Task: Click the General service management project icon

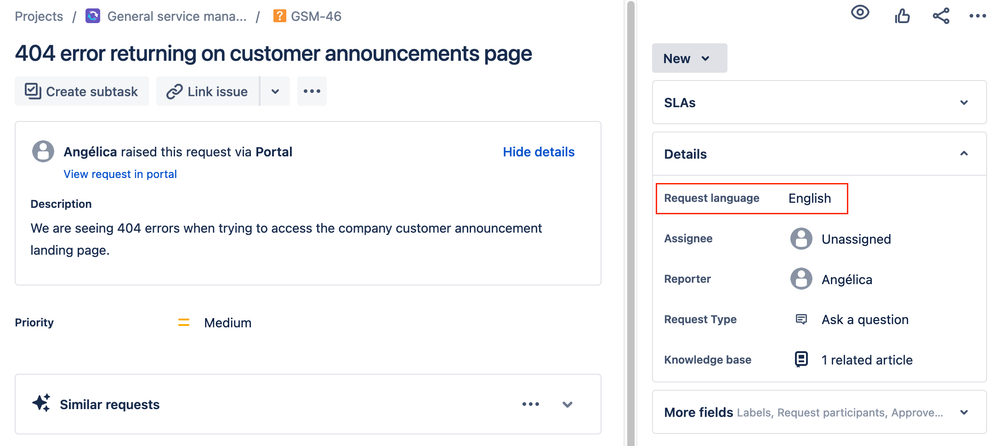Action: point(92,16)
